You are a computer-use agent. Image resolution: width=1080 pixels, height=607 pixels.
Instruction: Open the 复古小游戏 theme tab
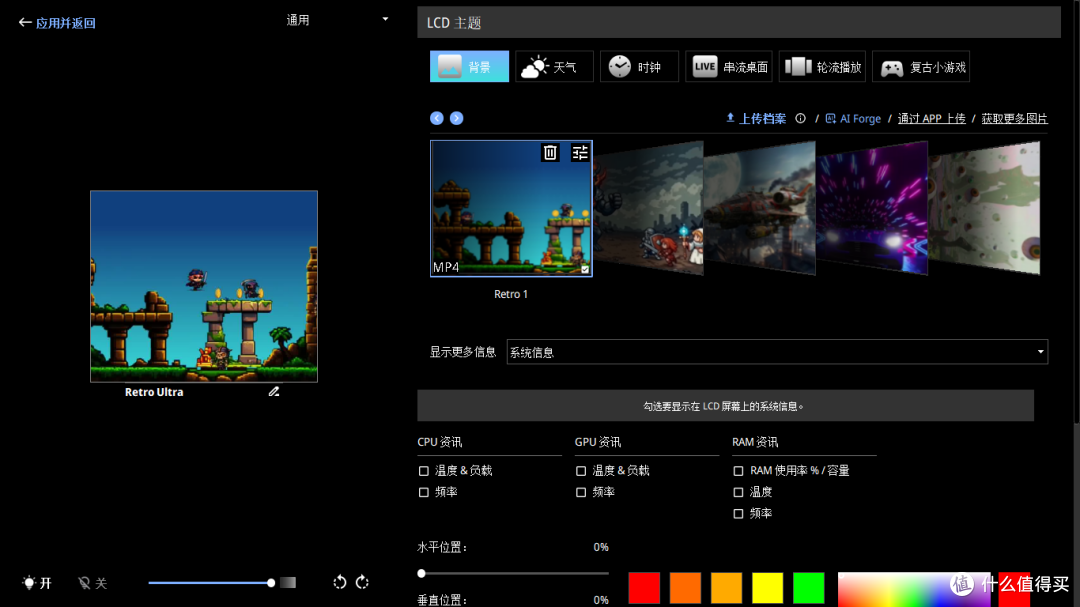click(921, 67)
